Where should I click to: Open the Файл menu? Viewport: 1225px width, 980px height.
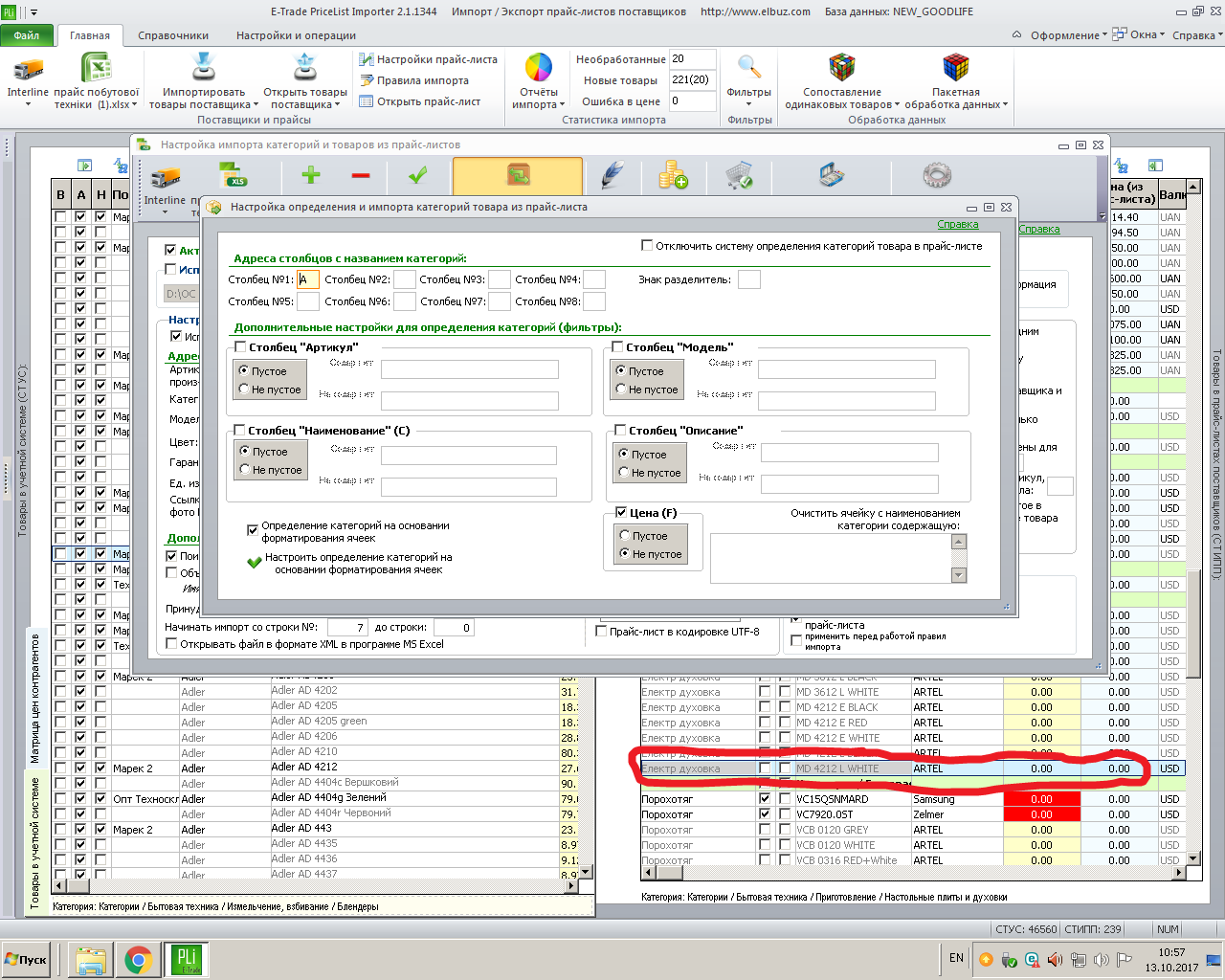[27, 35]
